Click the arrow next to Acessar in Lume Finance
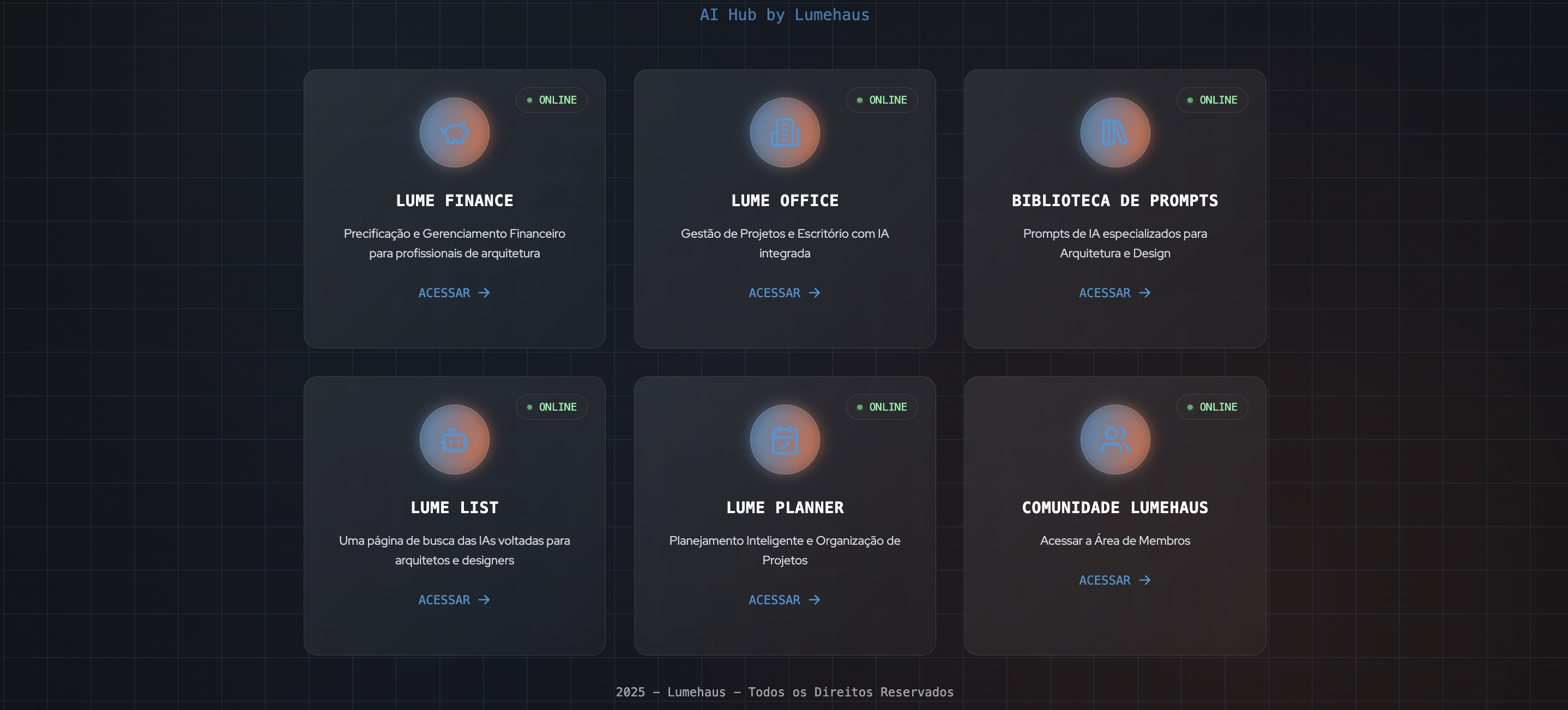Screen dimensions: 1568x710 pyautogui.click(x=484, y=293)
